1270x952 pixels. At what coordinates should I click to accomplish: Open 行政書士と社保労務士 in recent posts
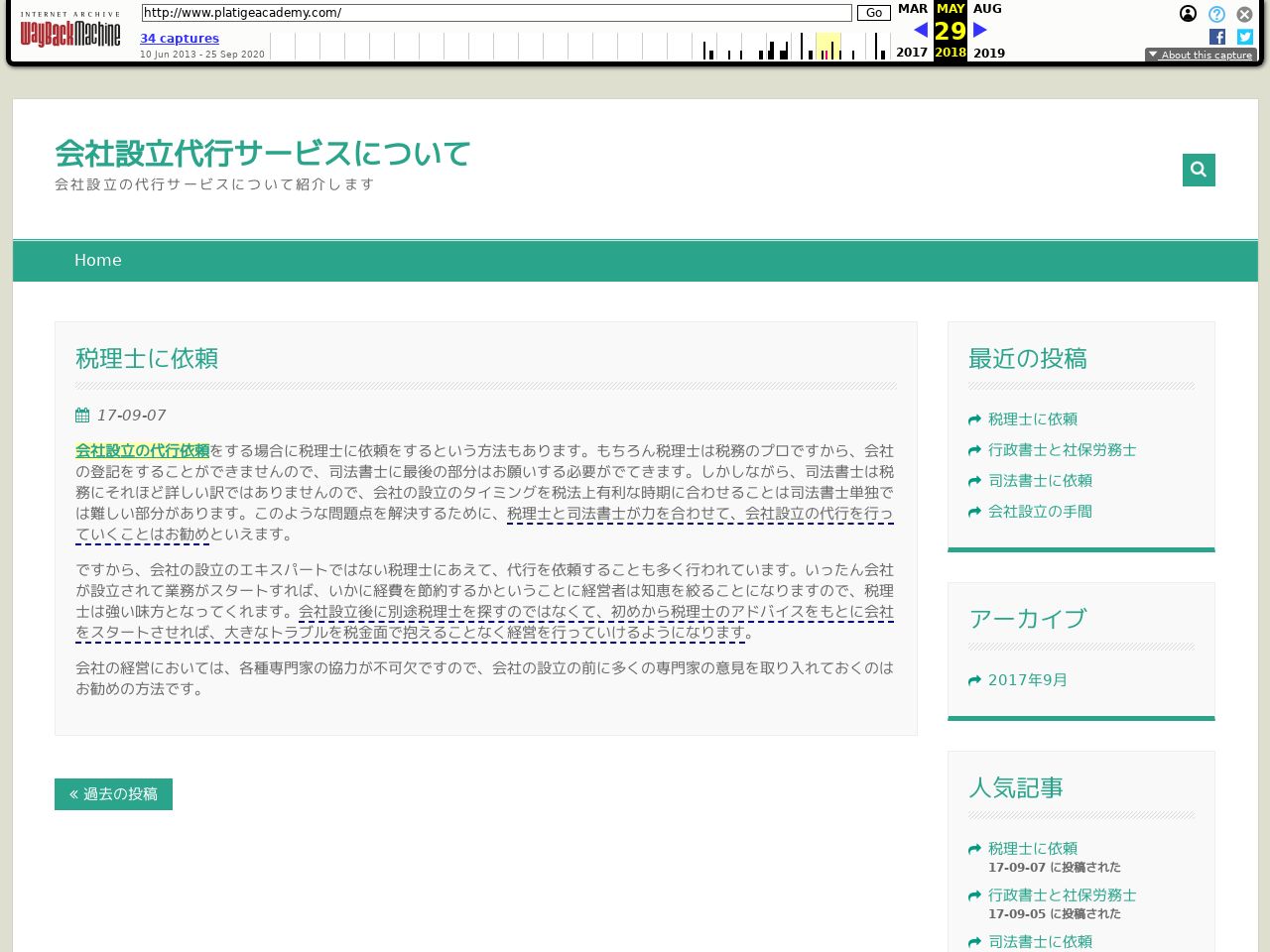(x=1062, y=450)
